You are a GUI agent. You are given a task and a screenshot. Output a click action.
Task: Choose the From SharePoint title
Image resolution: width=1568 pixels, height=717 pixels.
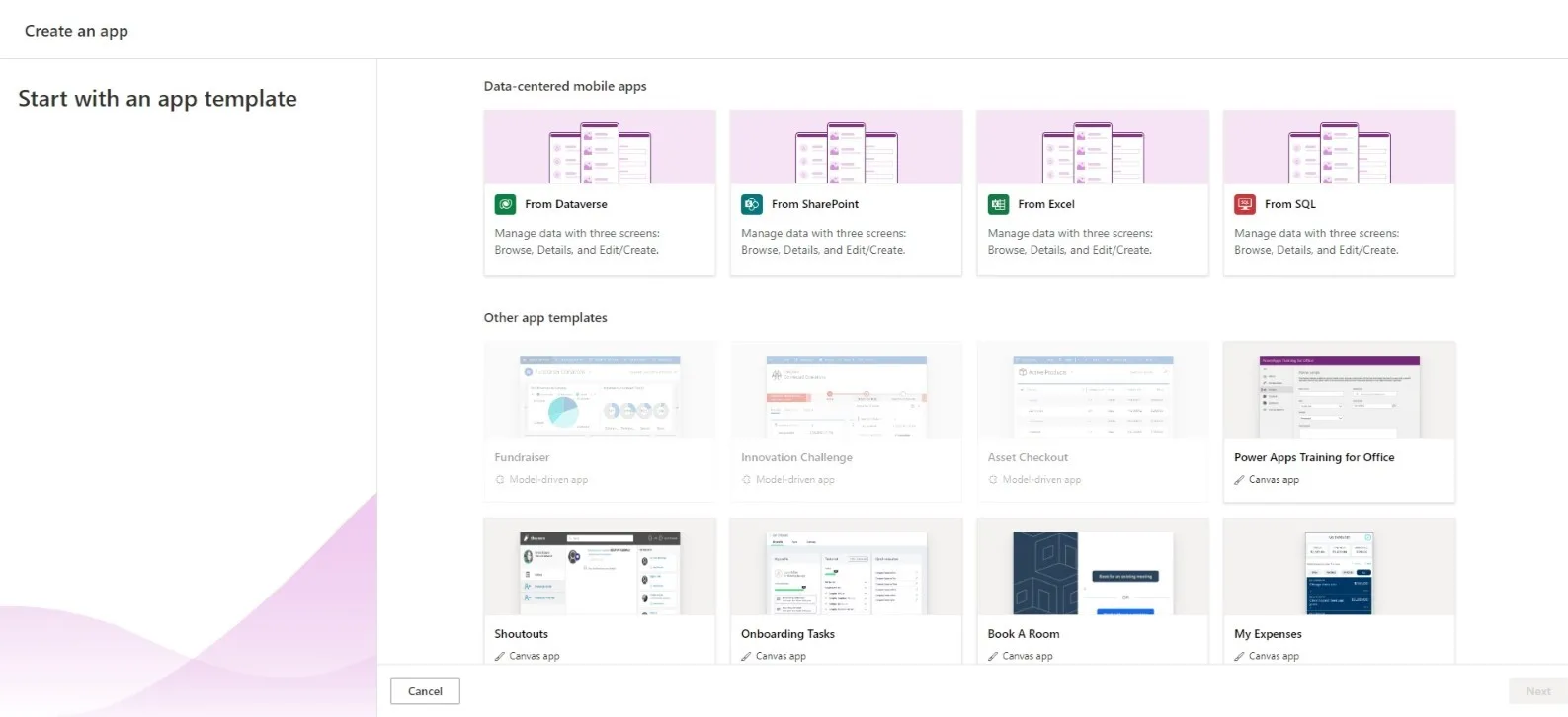coord(815,204)
